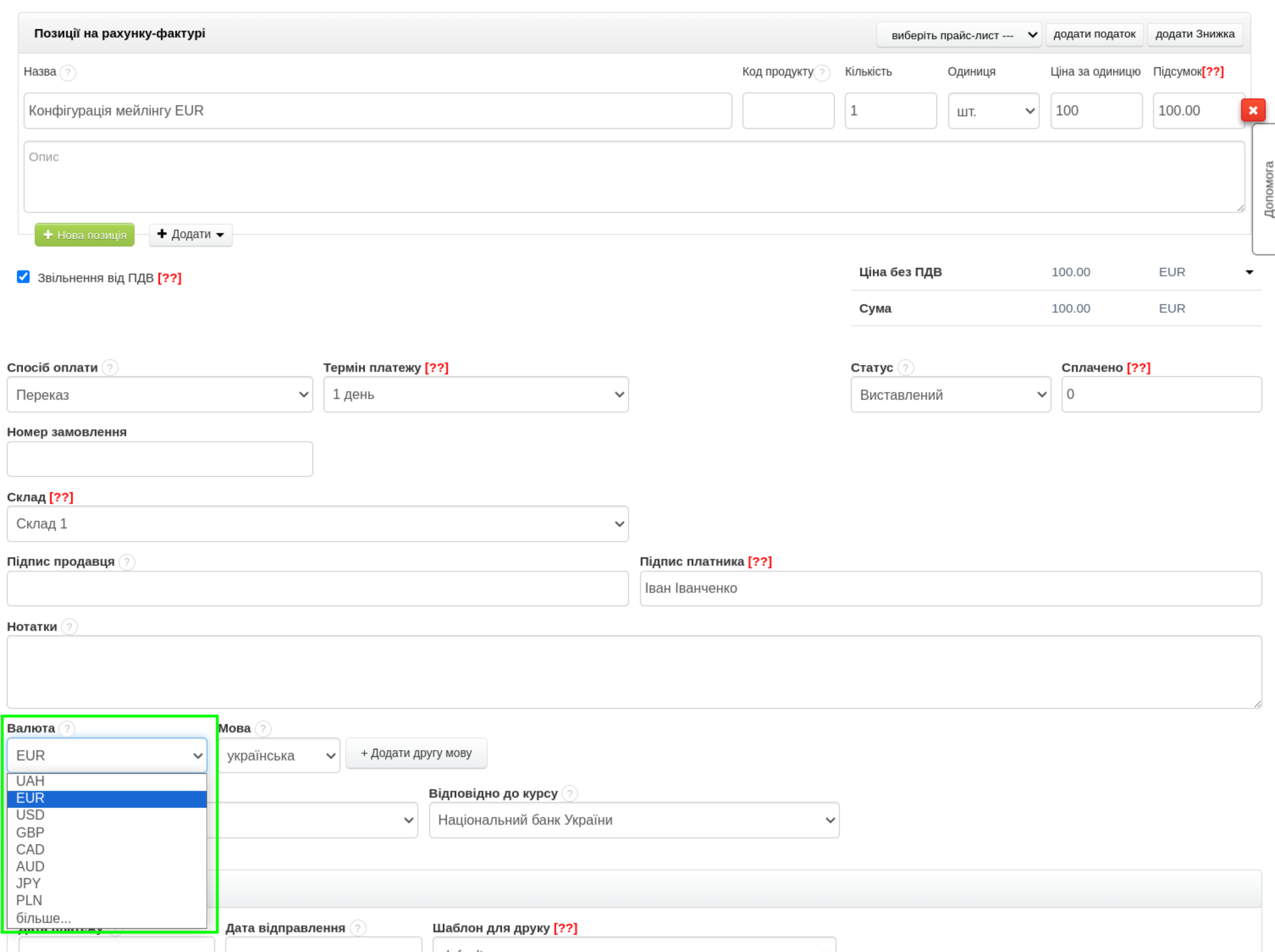Screen dimensions: 1275x952
Task: Click help icon beside Код продукту
Action: tap(822, 73)
